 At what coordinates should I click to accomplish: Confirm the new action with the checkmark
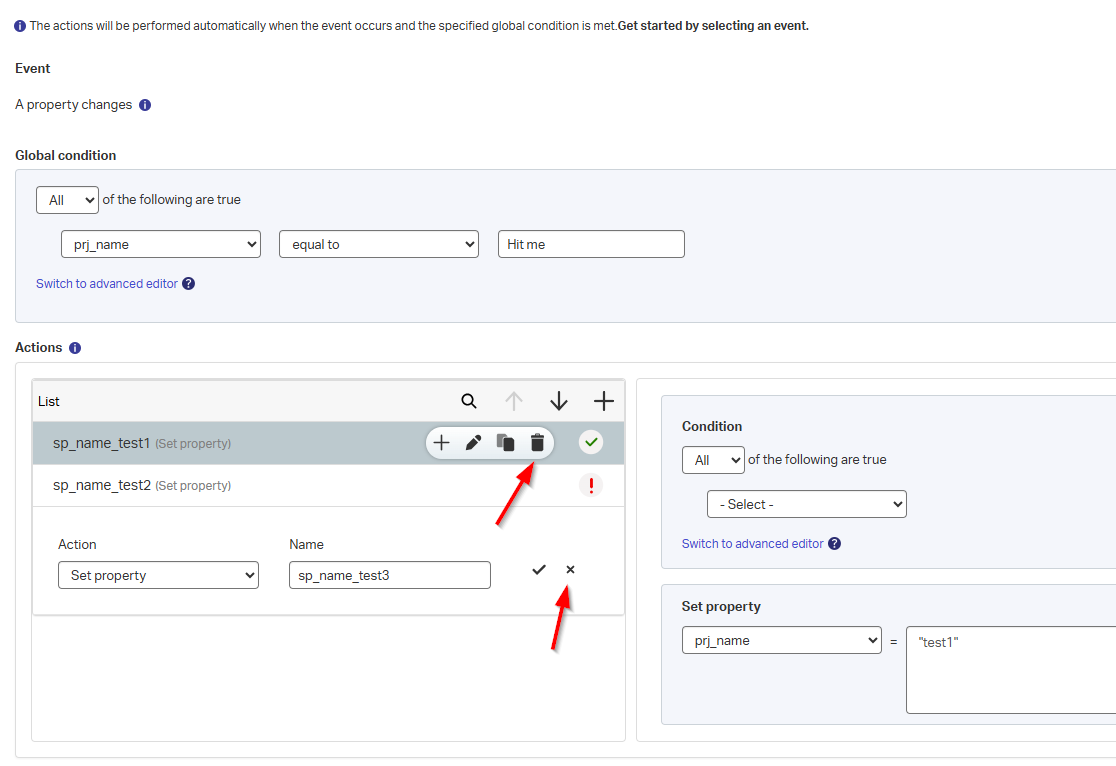(x=539, y=570)
